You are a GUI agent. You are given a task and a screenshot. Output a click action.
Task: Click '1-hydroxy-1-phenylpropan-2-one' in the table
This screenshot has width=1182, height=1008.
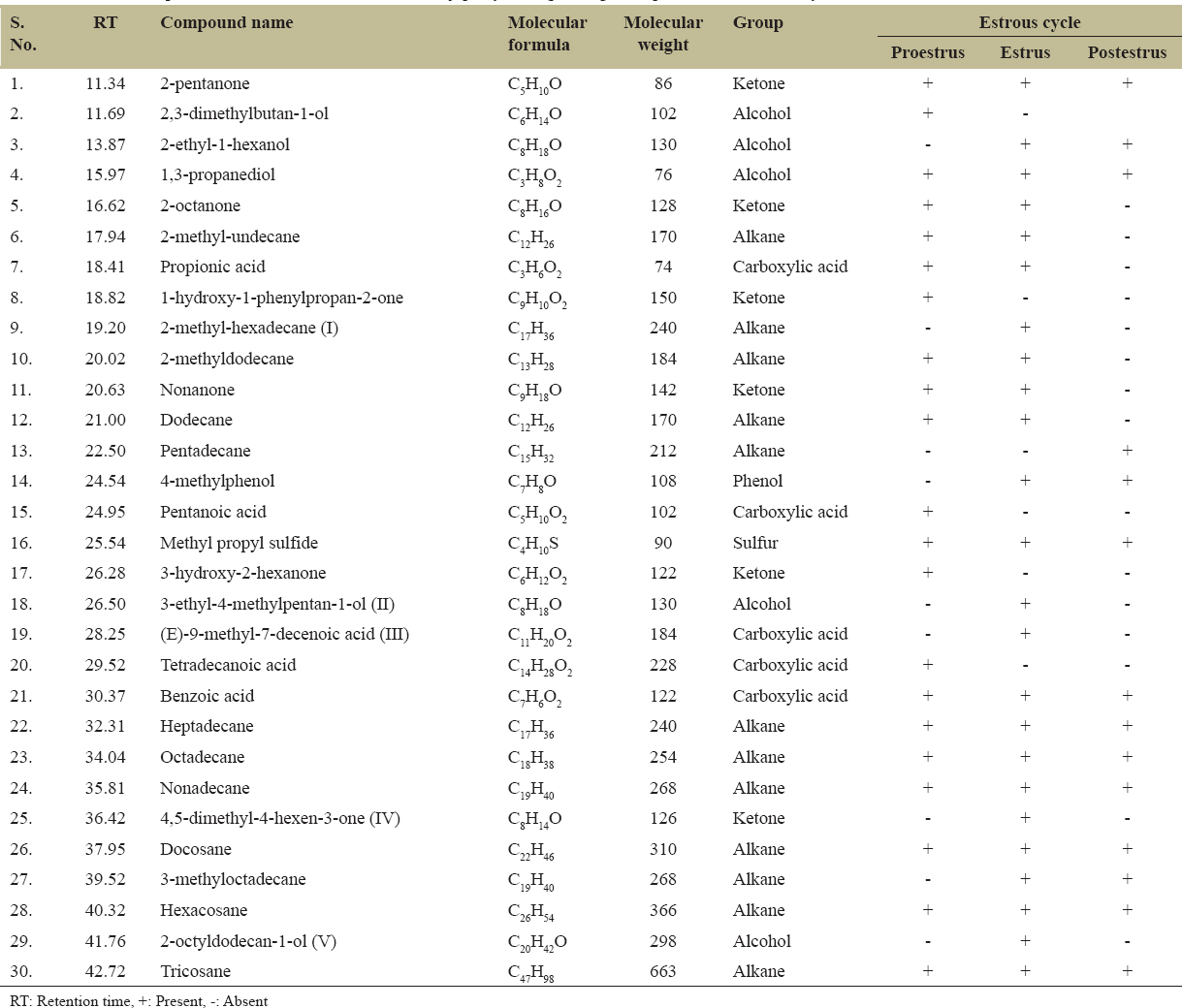pos(281,298)
